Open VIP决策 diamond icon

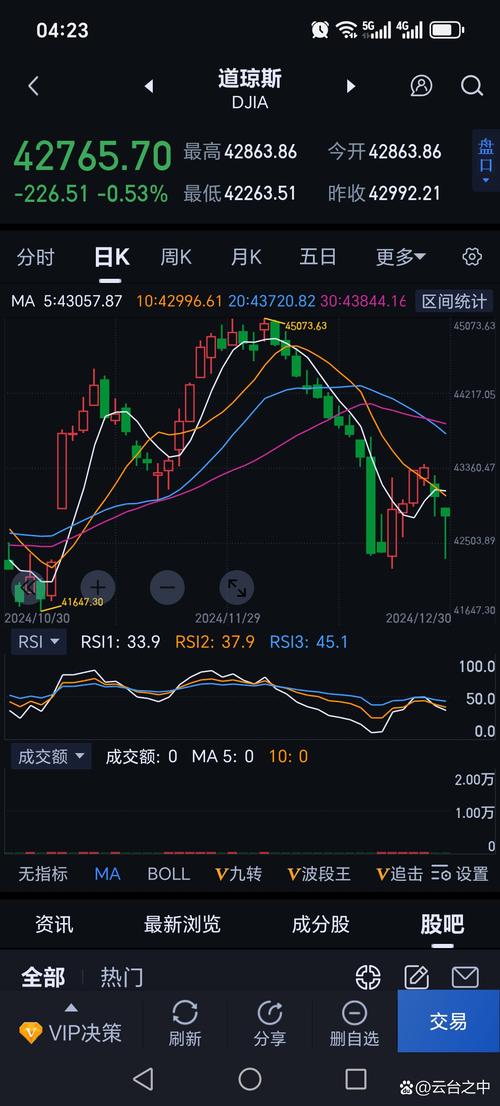tap(30, 1033)
